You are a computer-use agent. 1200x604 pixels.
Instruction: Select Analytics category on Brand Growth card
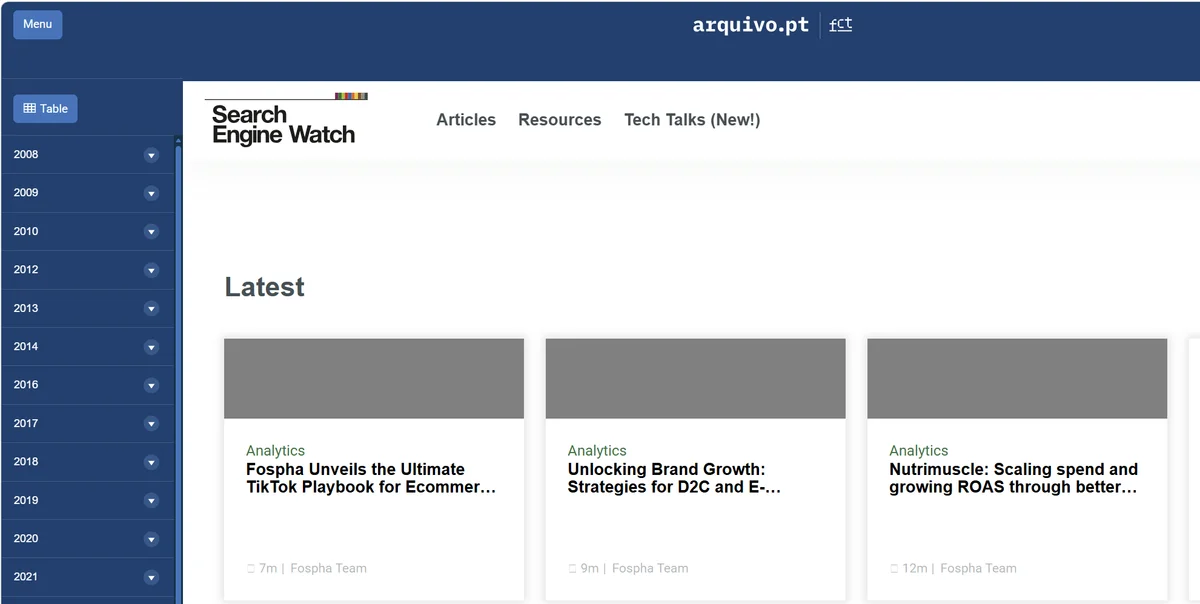click(x=597, y=451)
